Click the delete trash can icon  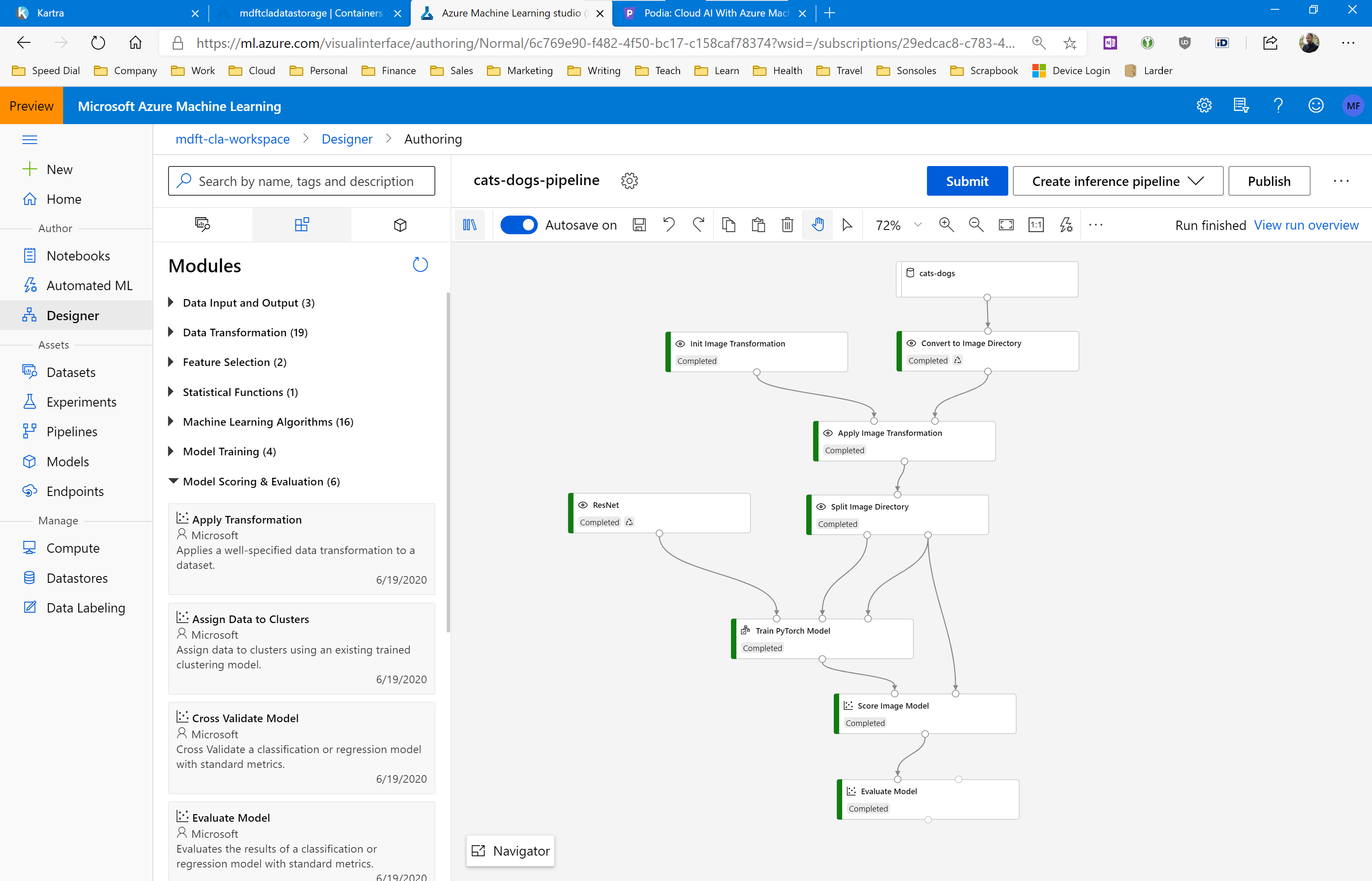tap(788, 225)
